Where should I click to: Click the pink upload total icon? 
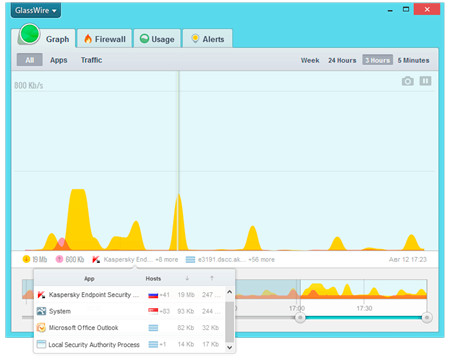pyautogui.click(x=59, y=259)
